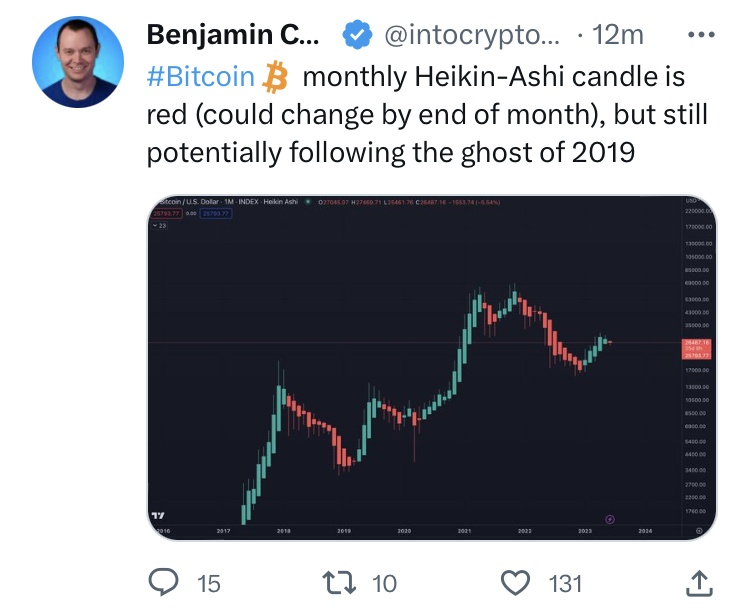Click the Benjamin C... display name
The width and height of the screenshot is (750, 614).
tap(235, 35)
